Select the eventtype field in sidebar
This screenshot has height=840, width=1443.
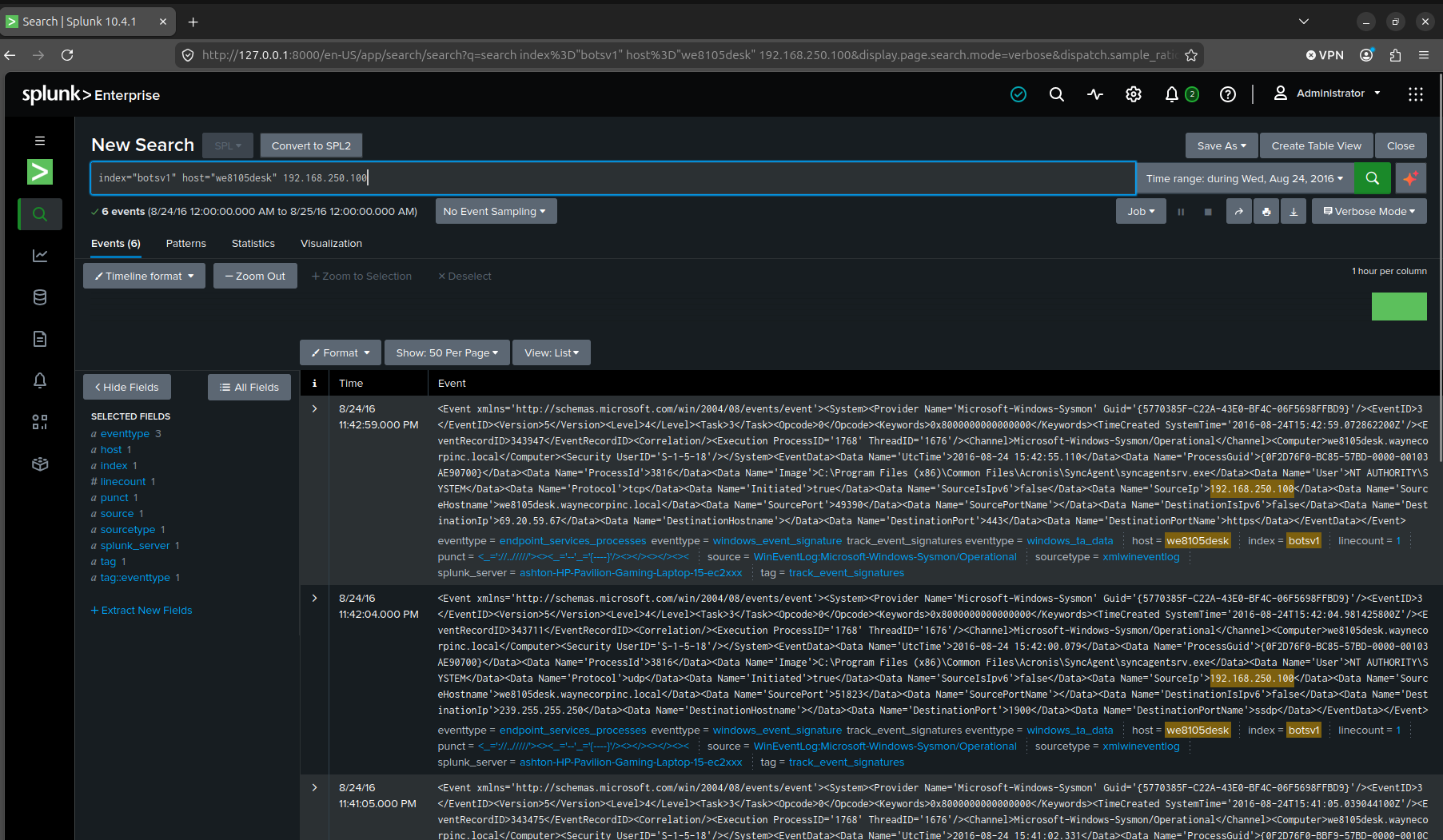tap(126, 433)
